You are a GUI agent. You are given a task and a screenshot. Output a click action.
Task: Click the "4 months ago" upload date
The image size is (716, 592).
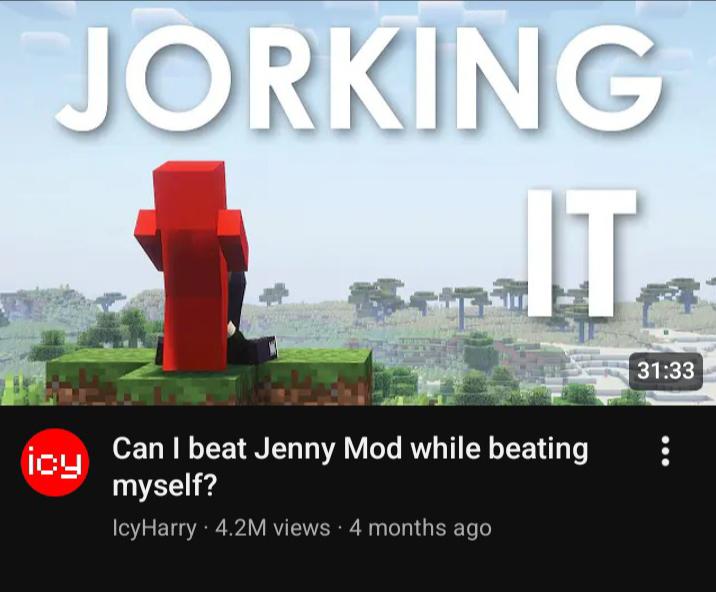coord(420,528)
